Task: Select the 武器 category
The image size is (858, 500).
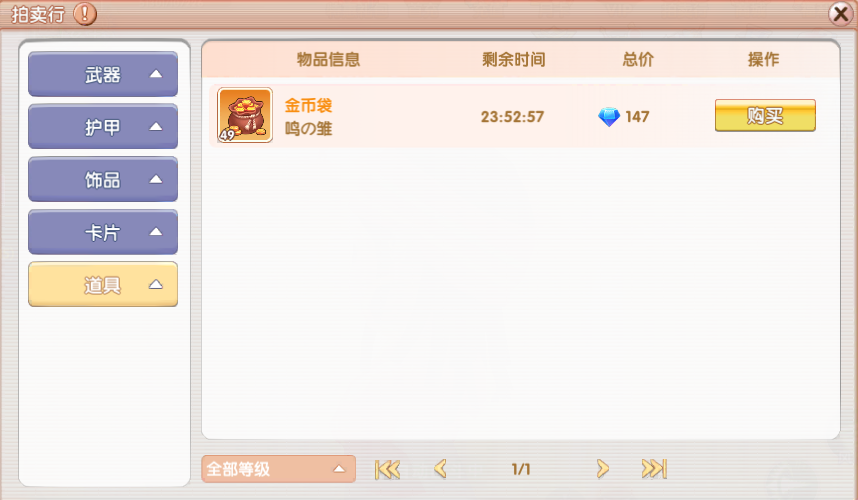Action: pyautogui.click(x=103, y=74)
